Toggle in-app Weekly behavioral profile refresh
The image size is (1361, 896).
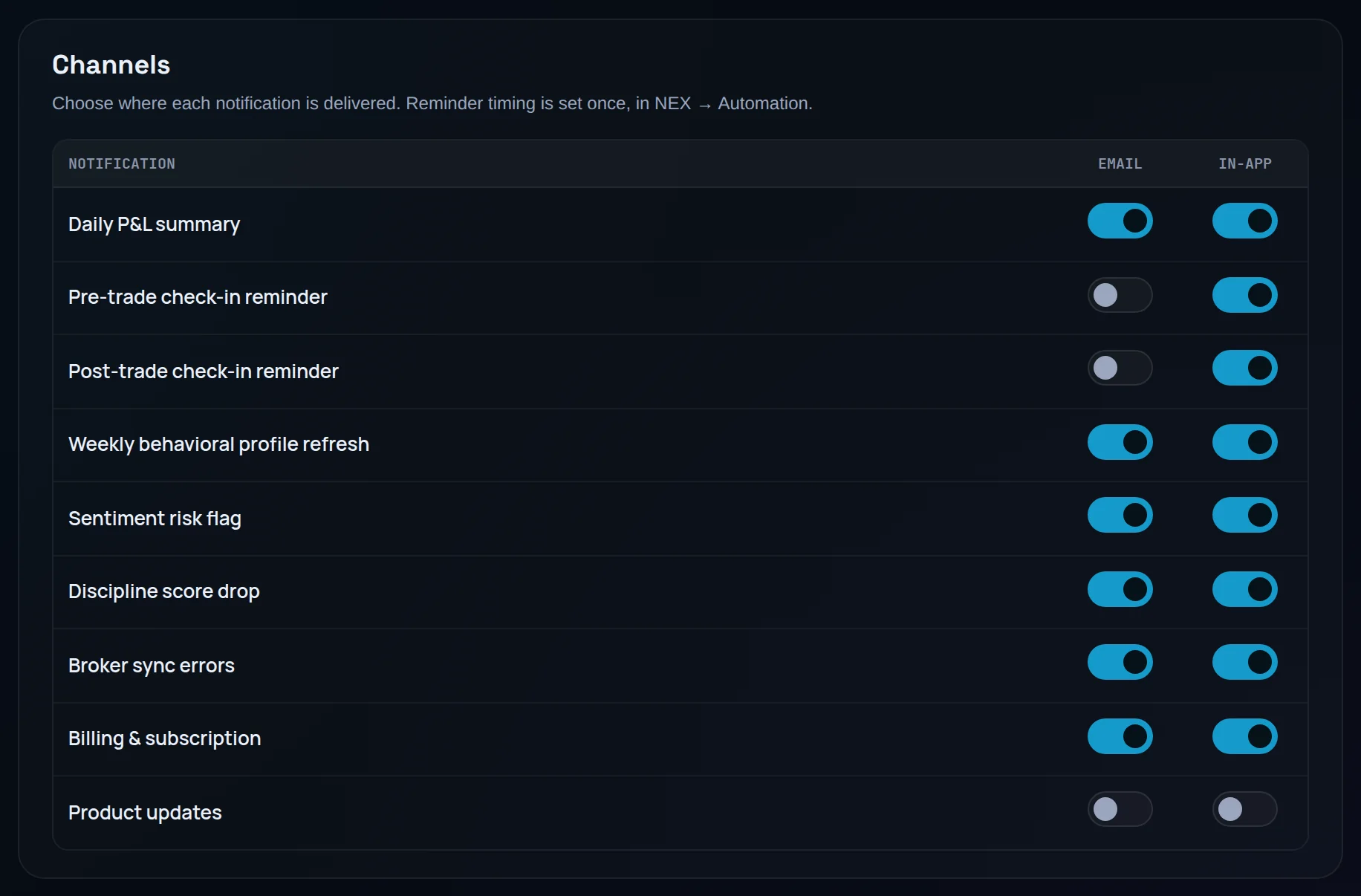pyautogui.click(x=1244, y=442)
